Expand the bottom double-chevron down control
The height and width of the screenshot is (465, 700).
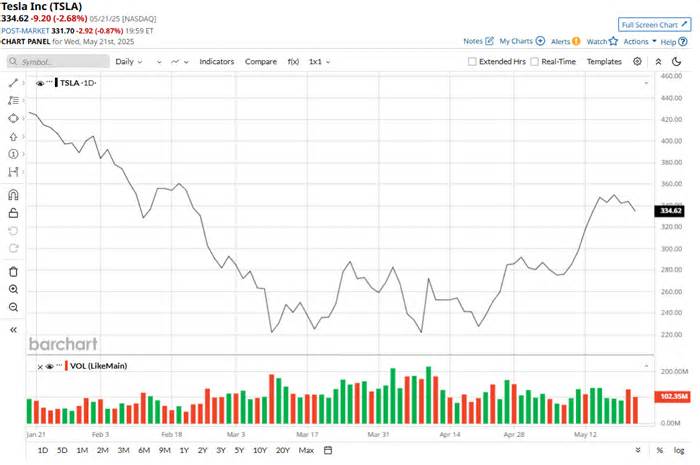638,450
